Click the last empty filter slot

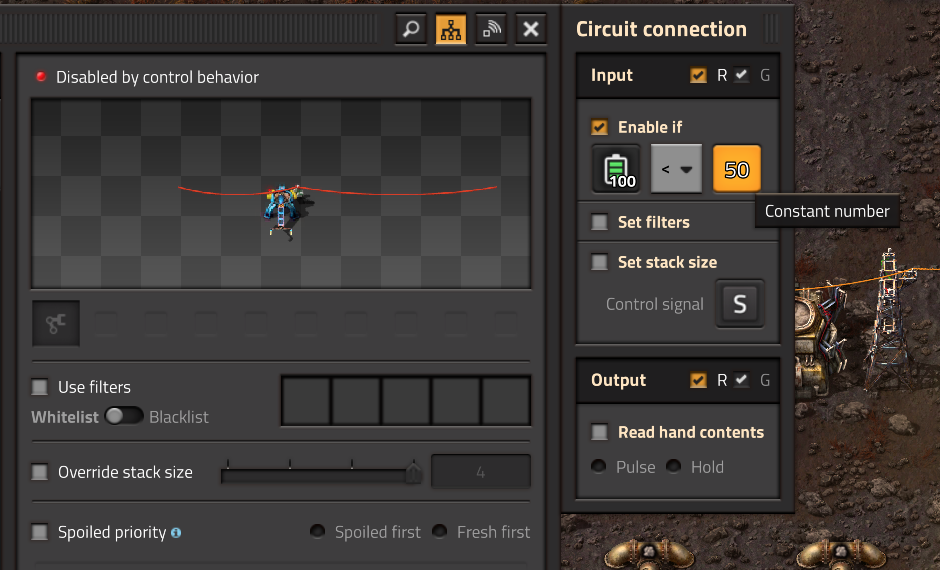tap(506, 400)
